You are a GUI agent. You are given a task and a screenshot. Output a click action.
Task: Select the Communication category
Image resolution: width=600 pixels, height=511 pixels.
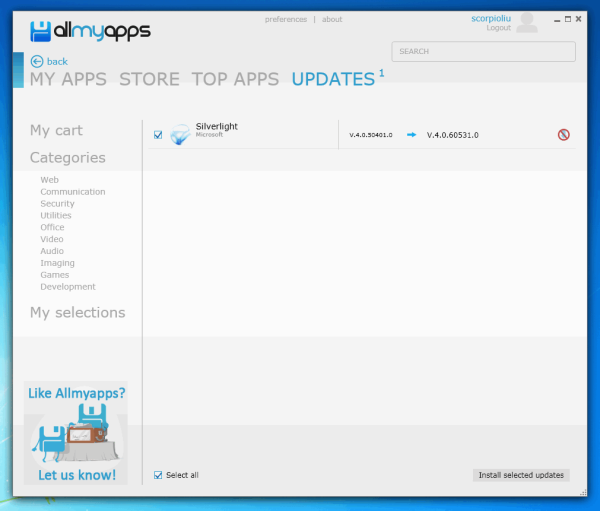pos(73,192)
